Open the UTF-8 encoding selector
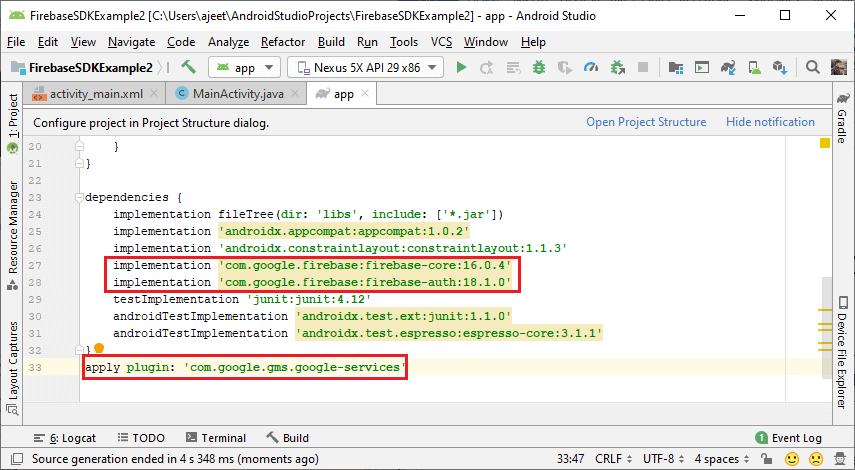Image resolution: width=855 pixels, height=470 pixels. 663,459
